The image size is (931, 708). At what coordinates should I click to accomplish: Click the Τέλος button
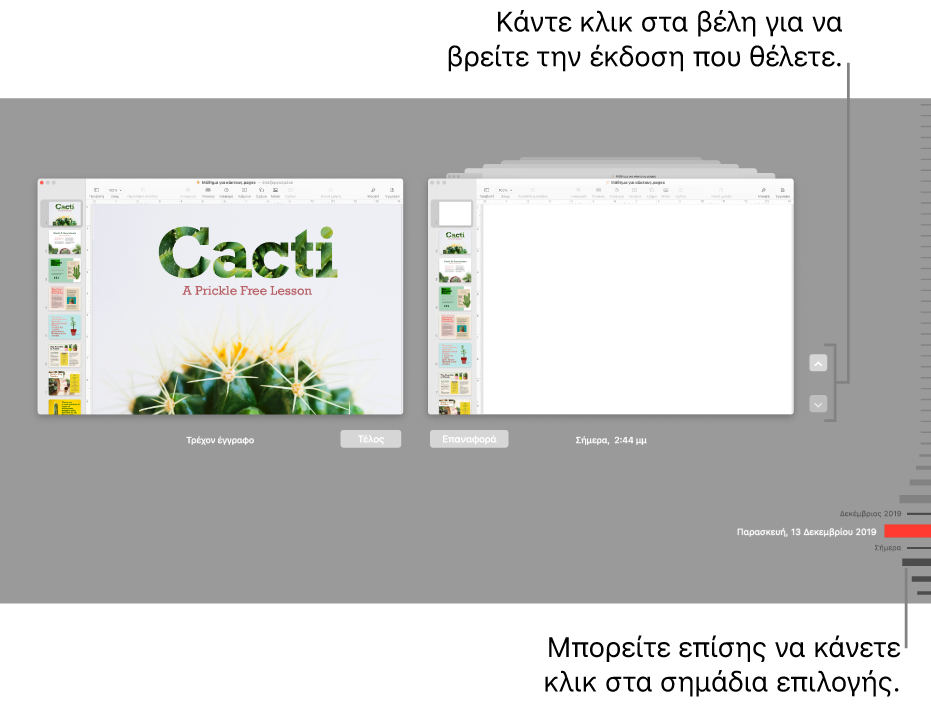tap(370, 439)
